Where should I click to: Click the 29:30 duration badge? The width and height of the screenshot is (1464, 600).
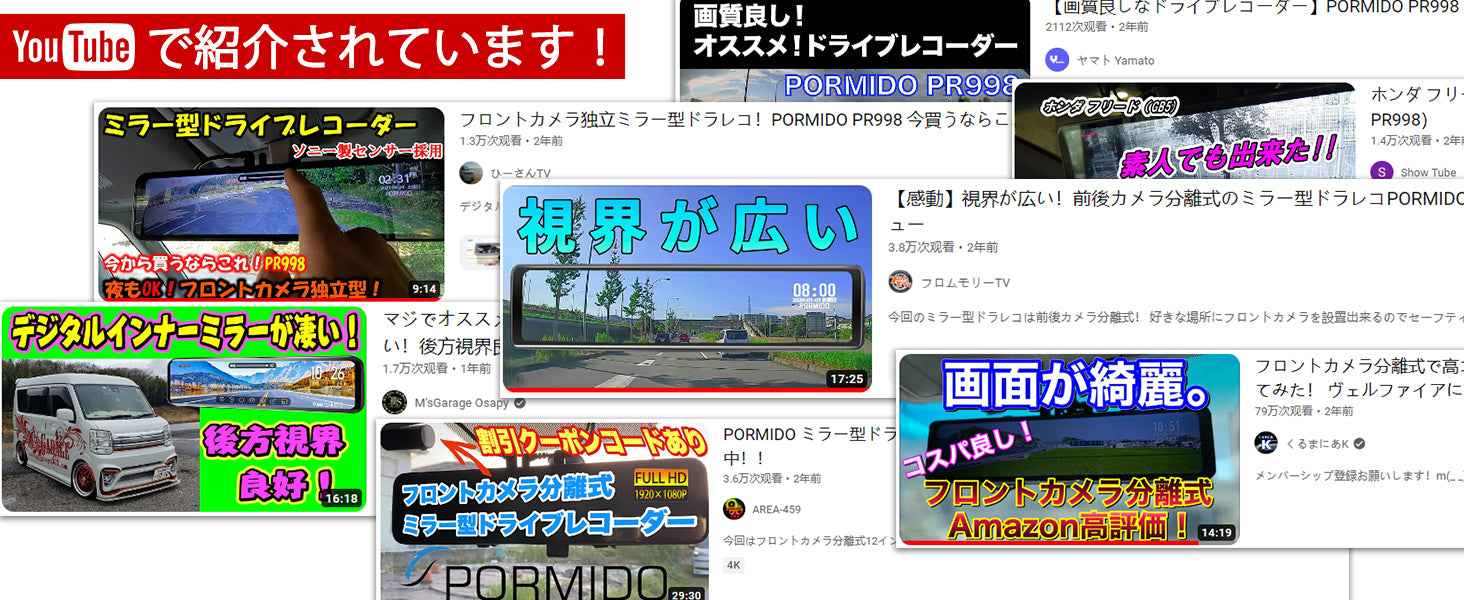coord(686,593)
